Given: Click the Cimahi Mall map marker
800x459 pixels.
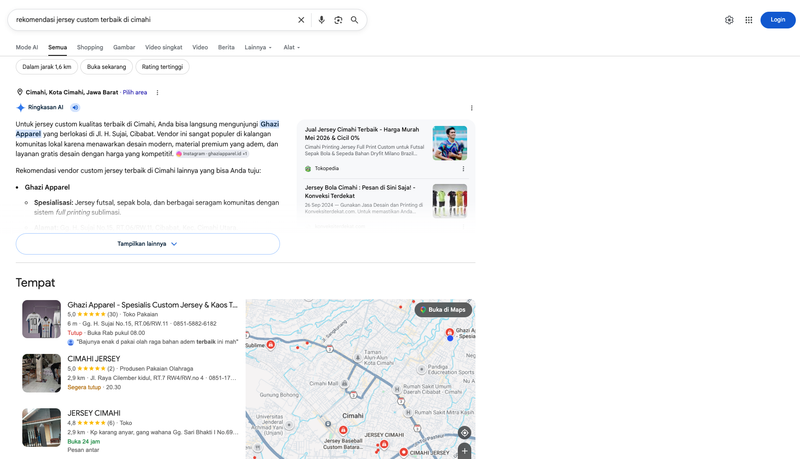Looking at the screenshot, I should pos(345,384).
